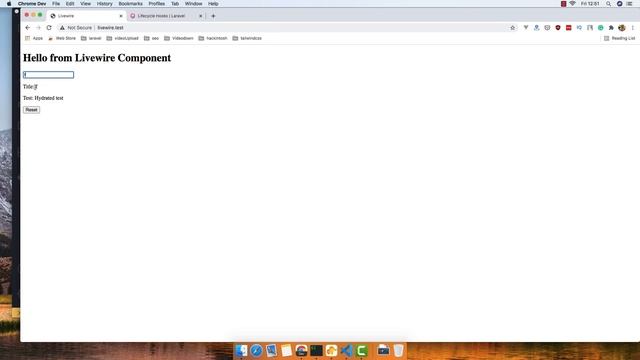Viewport: 640px width, 360px height.
Task: Open the File menu
Action: pyautogui.click(x=56, y=4)
